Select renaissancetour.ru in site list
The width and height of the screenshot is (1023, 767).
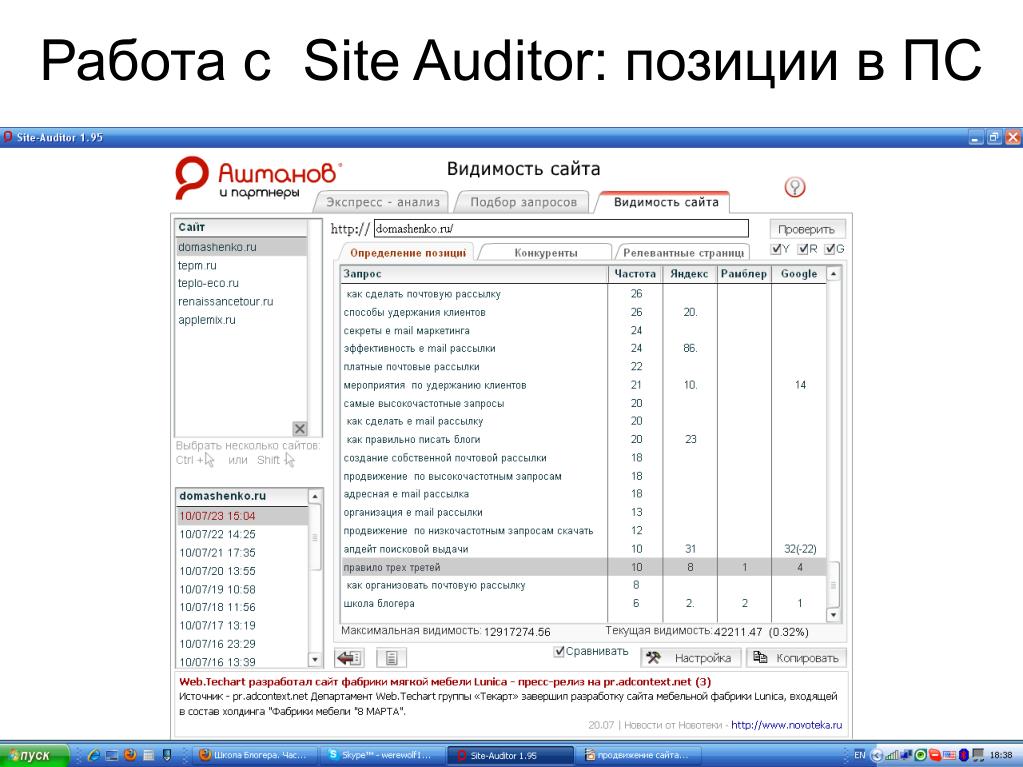point(241,301)
